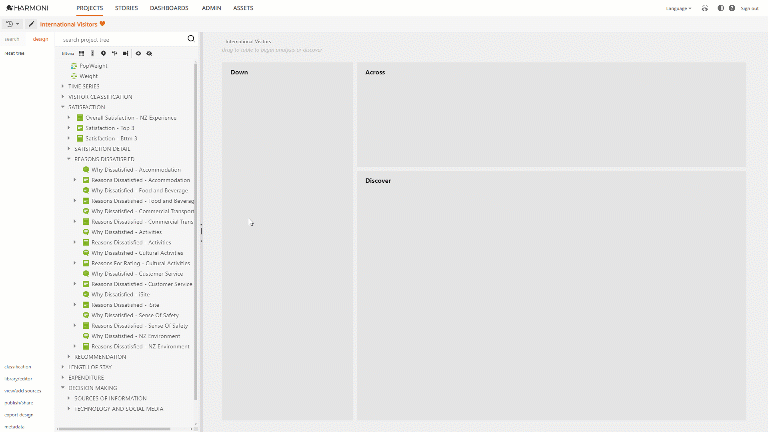Click the export design link in sidebar
Screen dimensions: 768x432
pyautogui.click(x=19, y=415)
